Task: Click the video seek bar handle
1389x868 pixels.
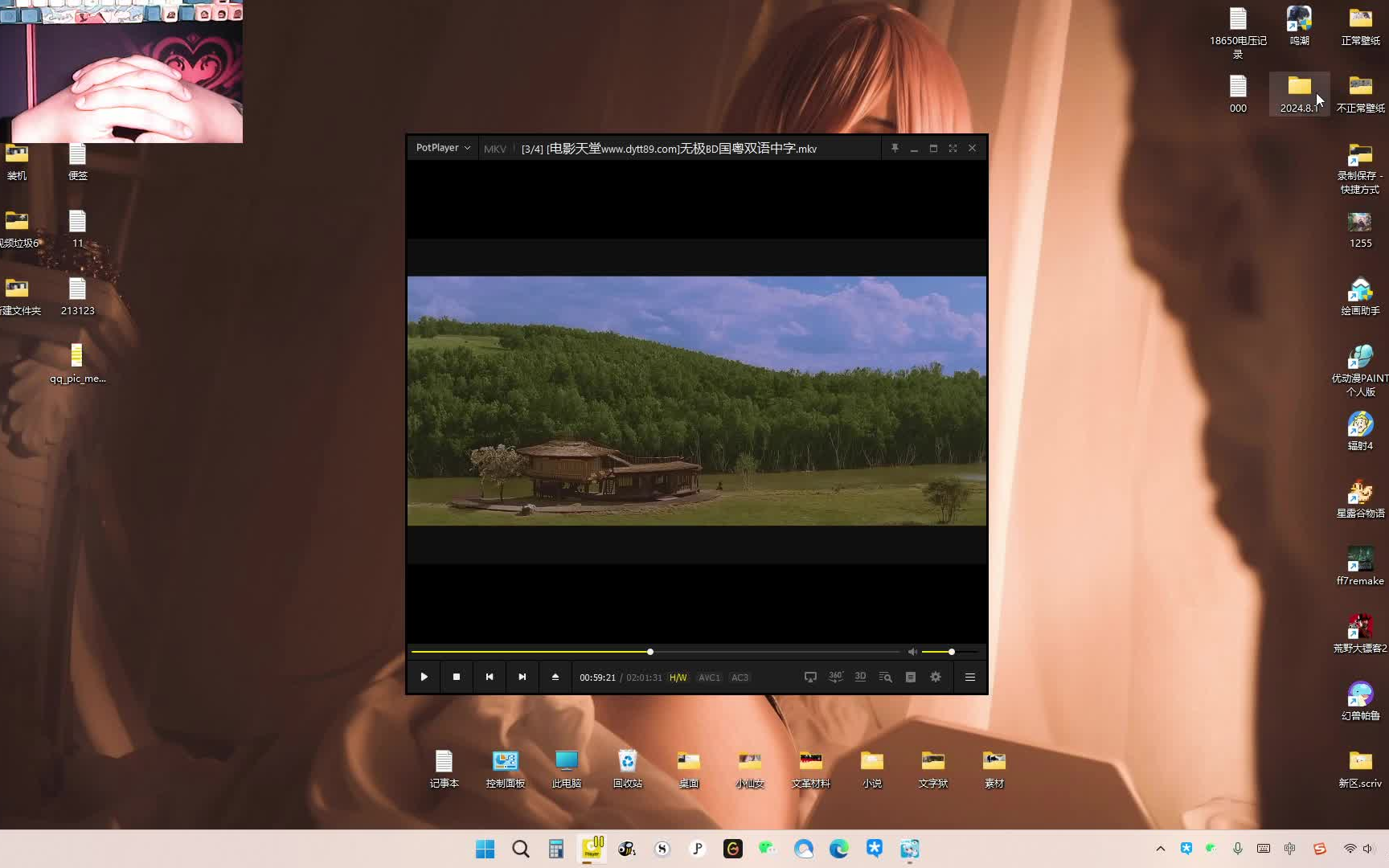Action: [650, 652]
